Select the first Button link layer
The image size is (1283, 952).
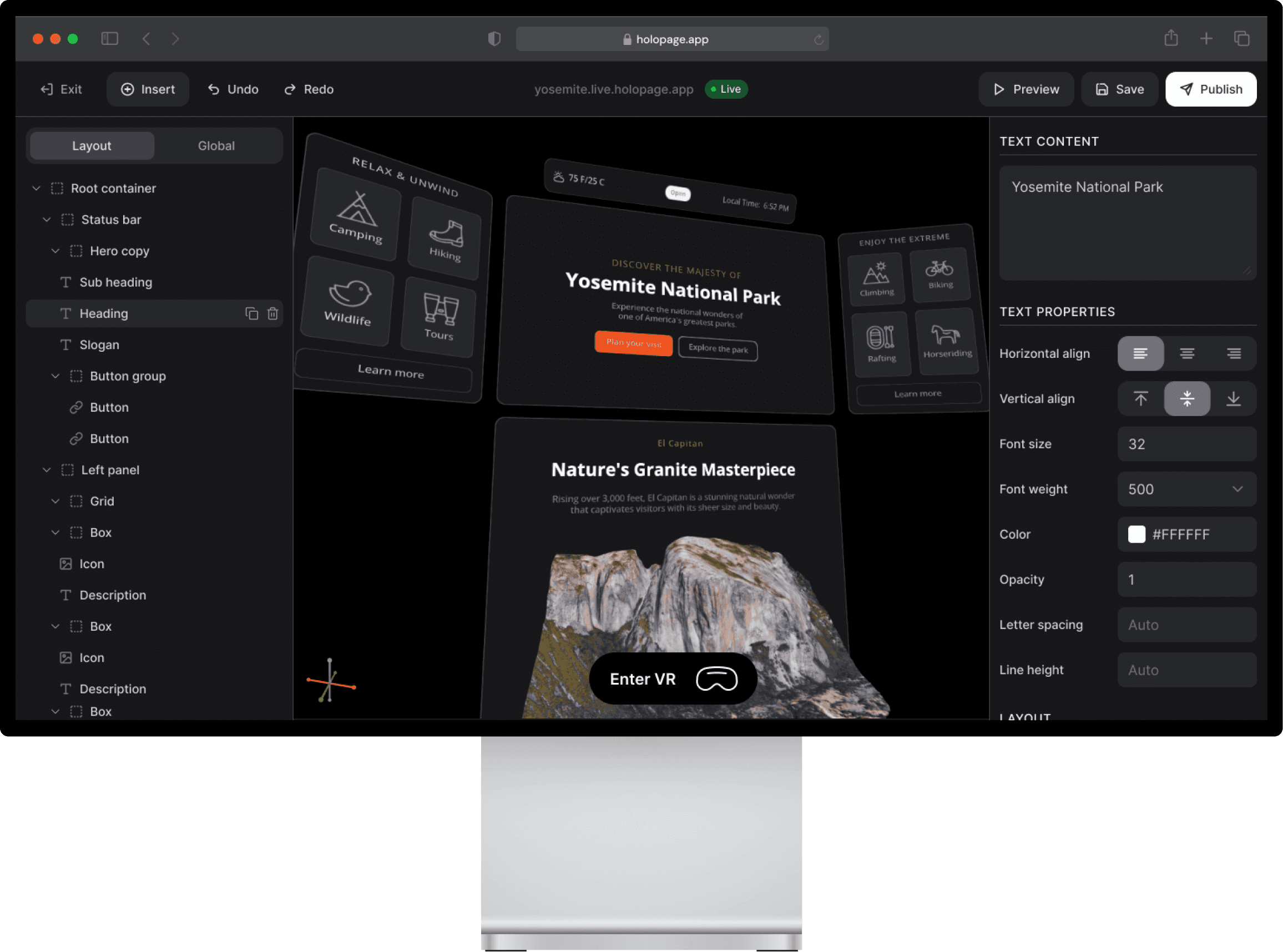coord(154,407)
